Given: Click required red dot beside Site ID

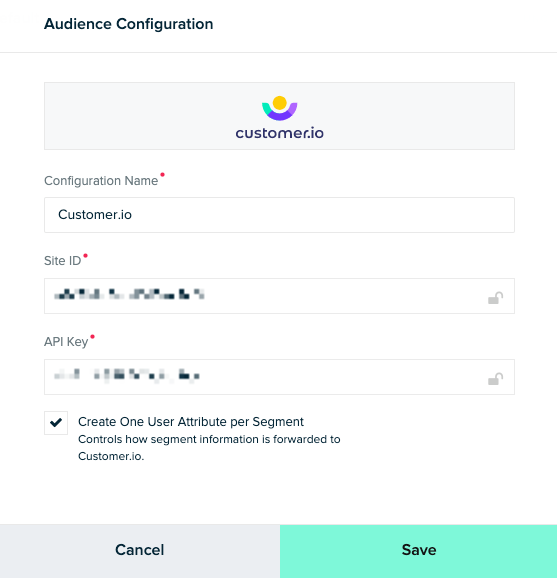Looking at the screenshot, I should click(x=86, y=256).
